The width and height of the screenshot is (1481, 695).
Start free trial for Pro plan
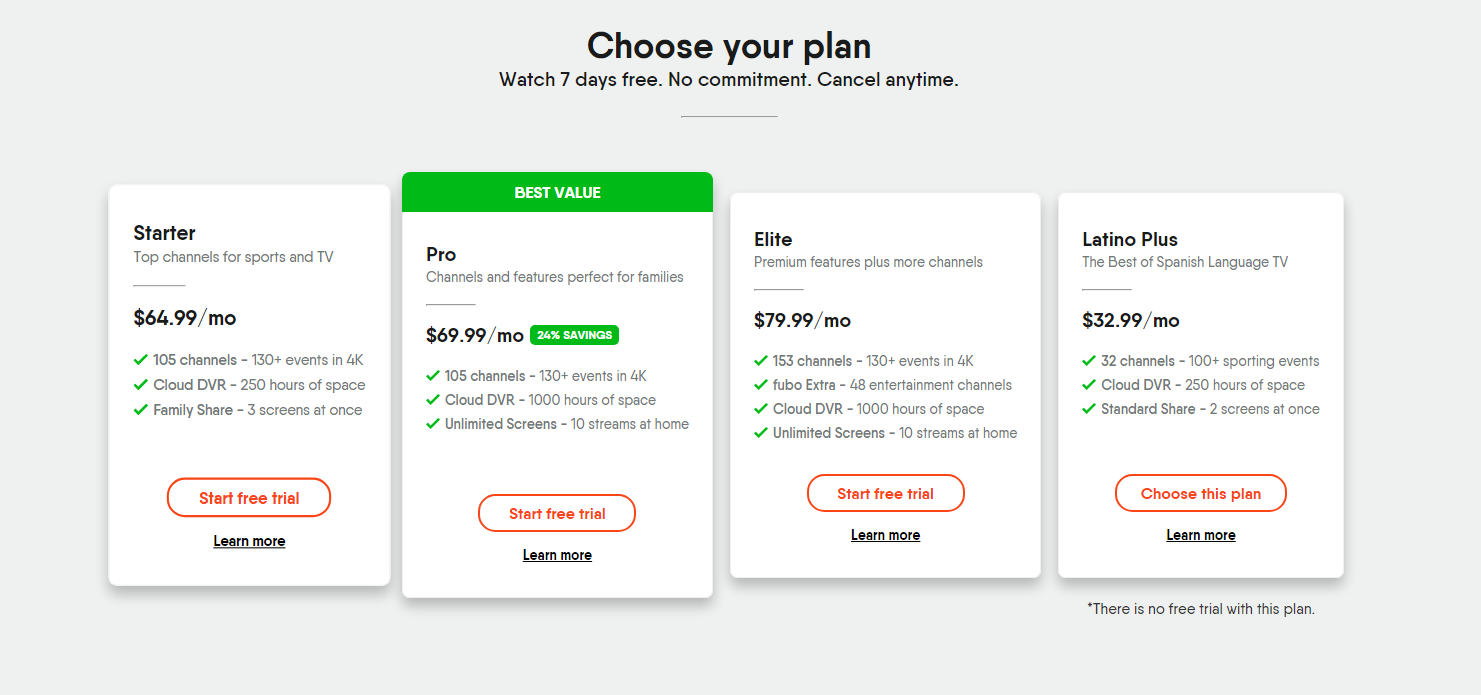(x=557, y=514)
